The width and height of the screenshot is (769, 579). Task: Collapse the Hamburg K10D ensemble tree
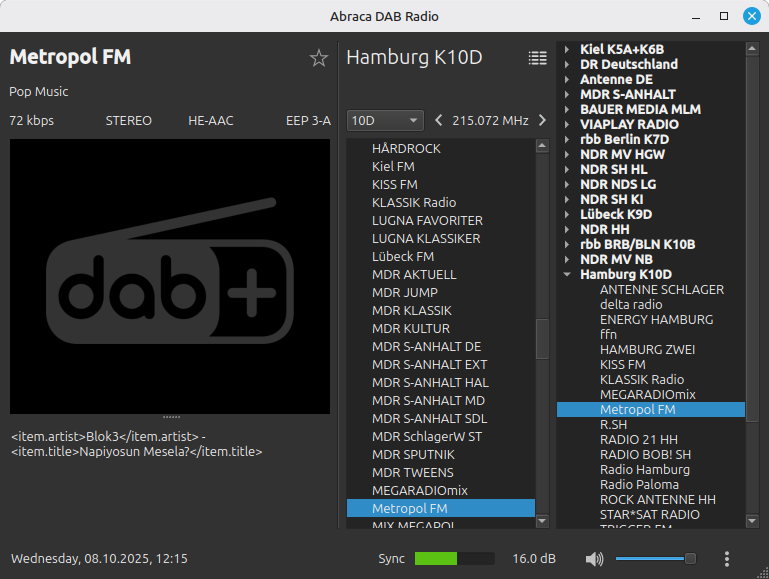(x=567, y=274)
